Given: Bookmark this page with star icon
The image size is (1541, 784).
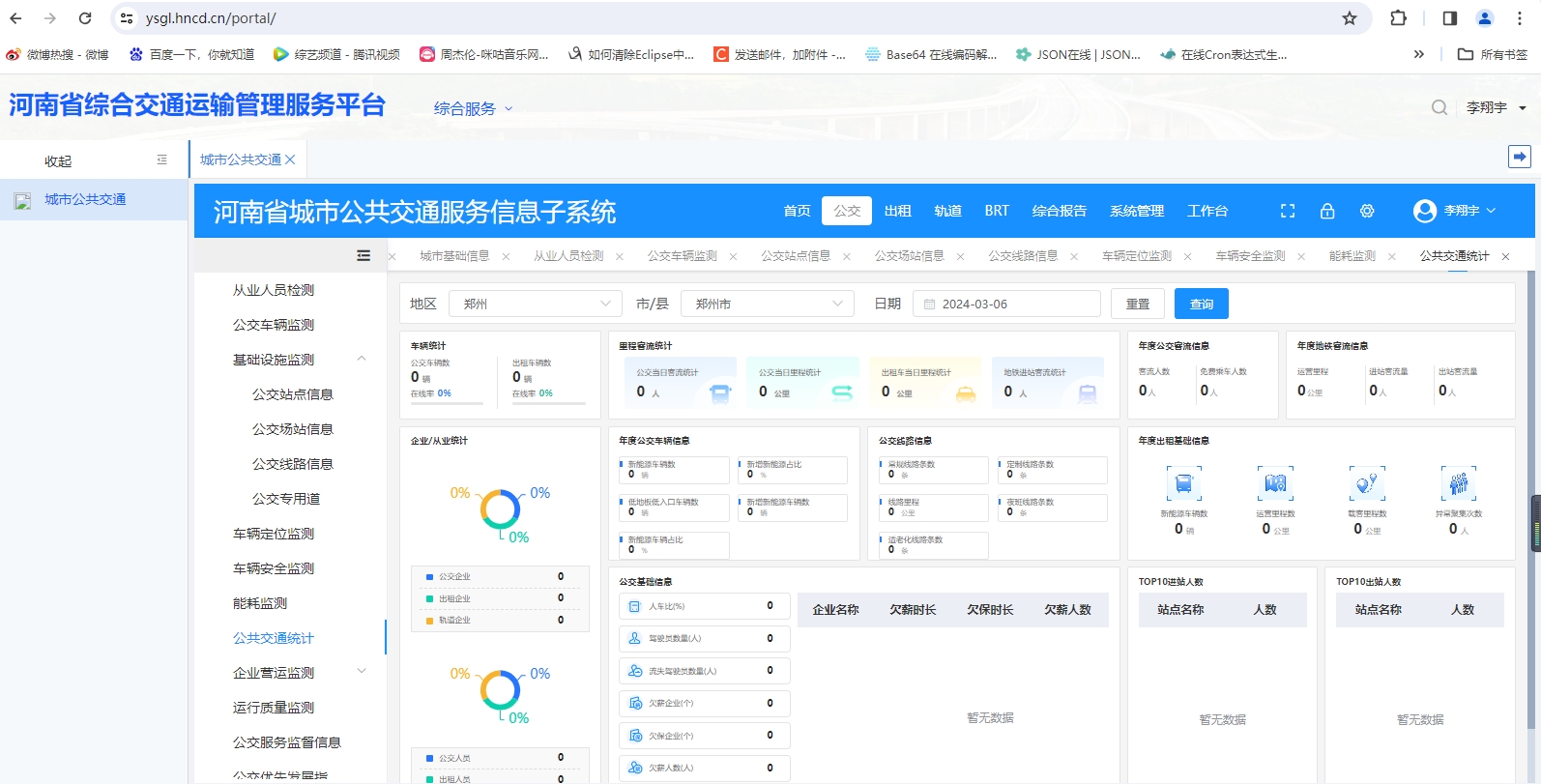Looking at the screenshot, I should (1350, 18).
